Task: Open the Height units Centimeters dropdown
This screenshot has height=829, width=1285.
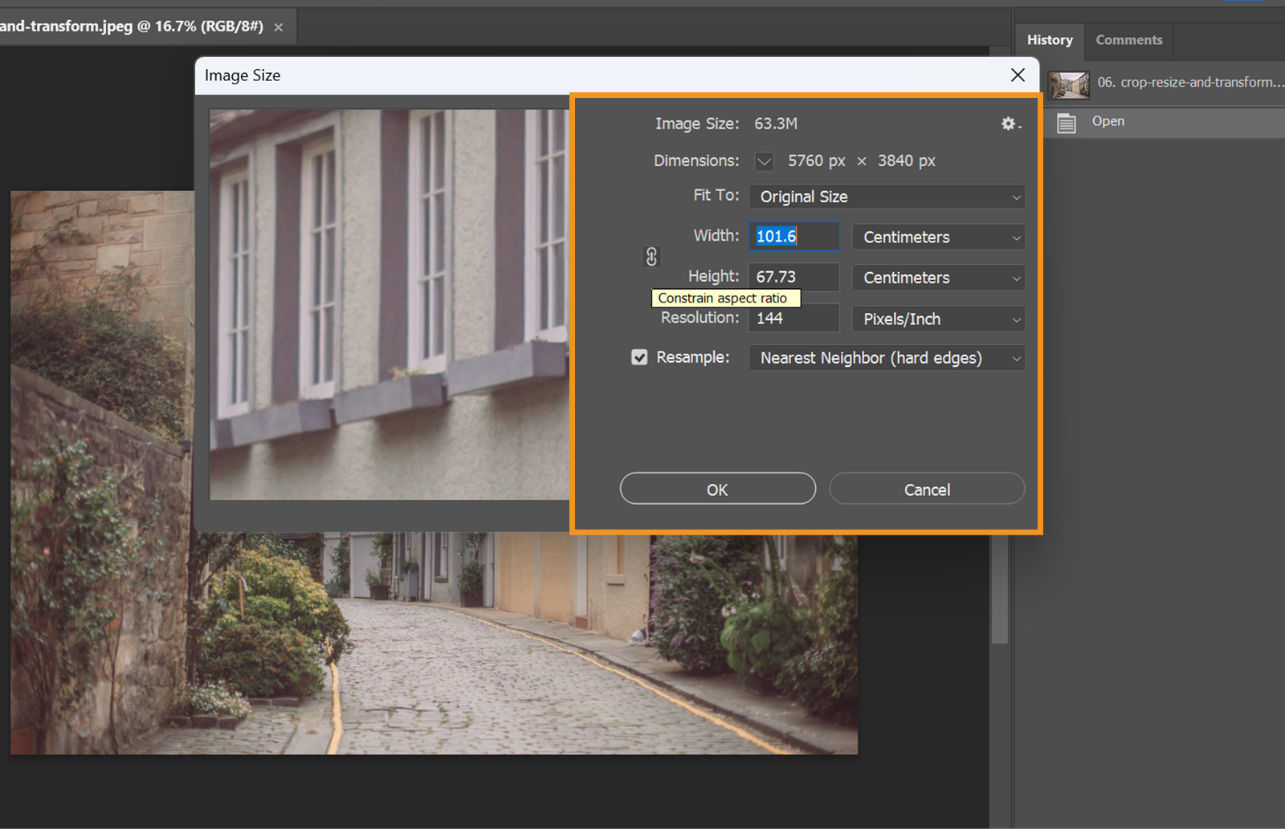Action: point(937,277)
